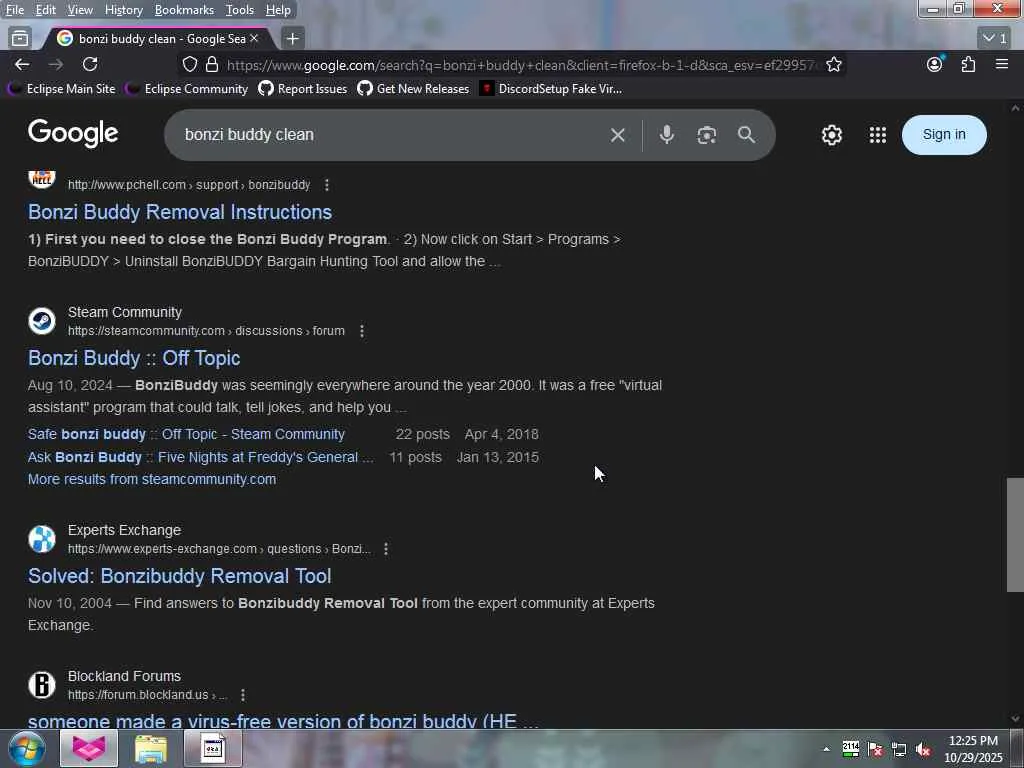Open the Google apps grid
The image size is (1024, 768).
[878, 135]
